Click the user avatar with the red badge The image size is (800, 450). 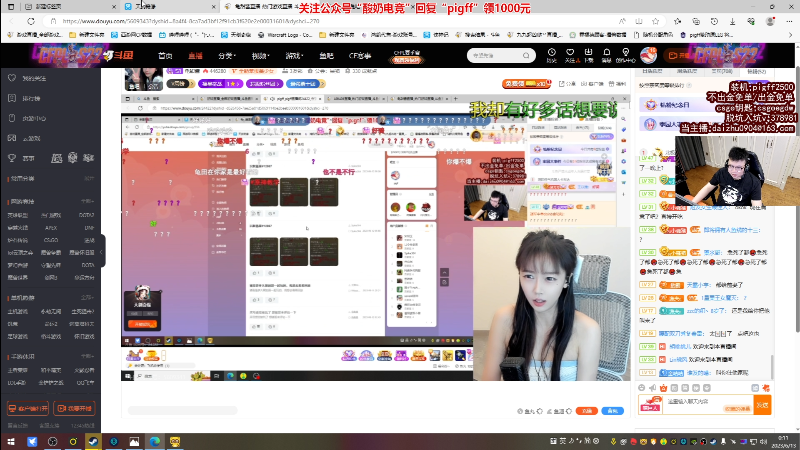648,55
